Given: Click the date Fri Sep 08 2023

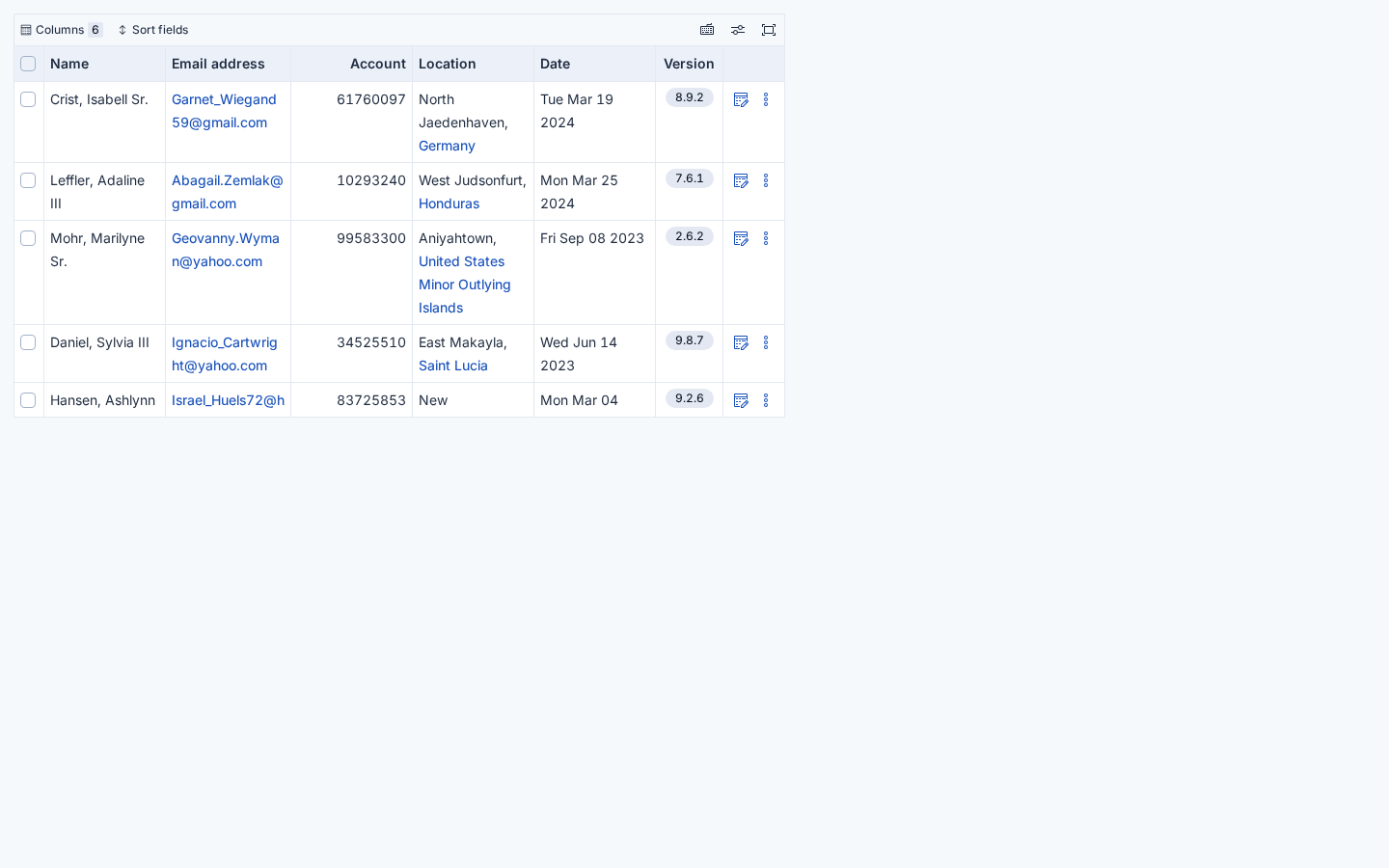Looking at the screenshot, I should (592, 238).
